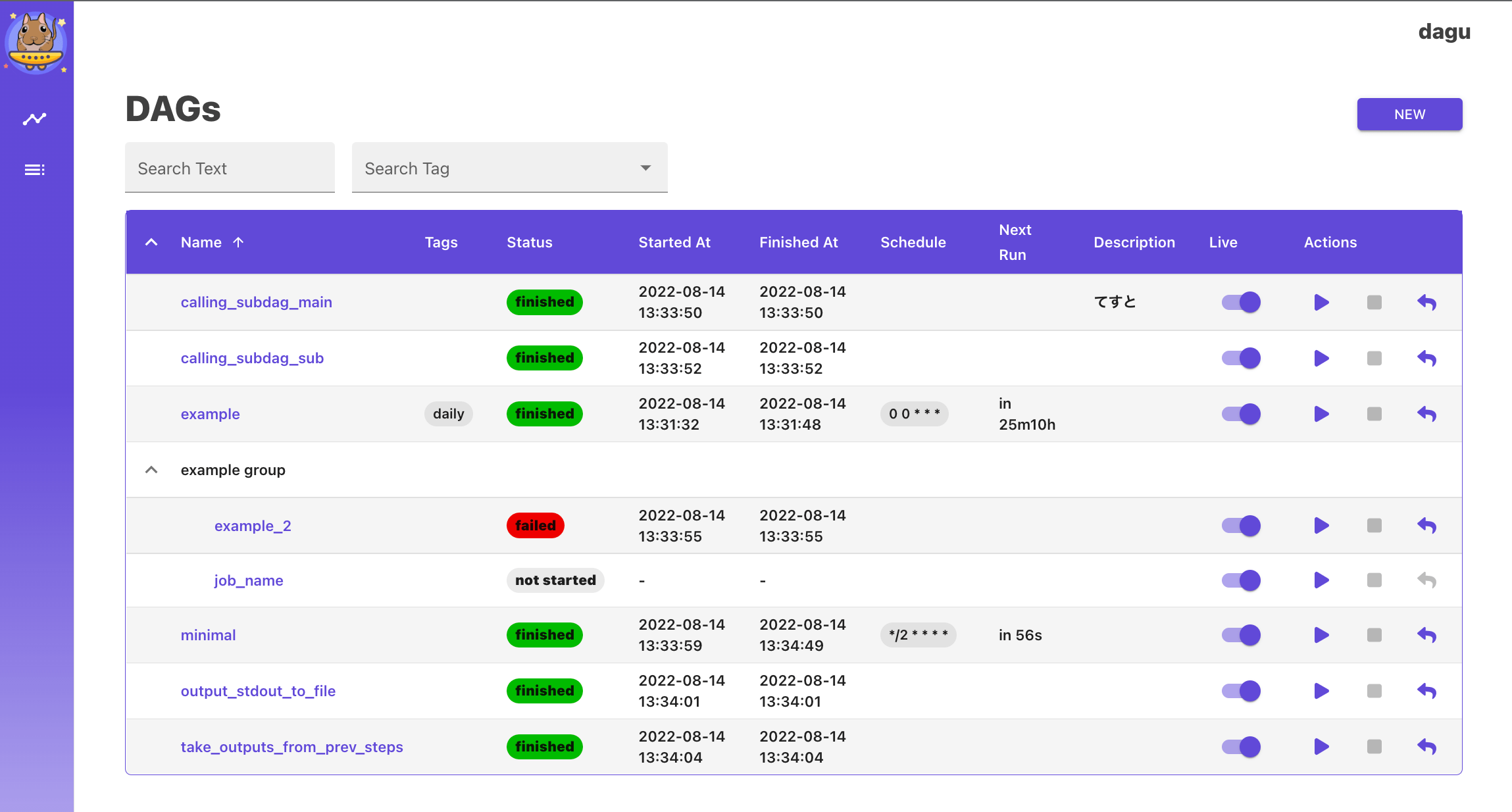Click the Status column header
The image size is (1512, 812).
click(x=529, y=242)
